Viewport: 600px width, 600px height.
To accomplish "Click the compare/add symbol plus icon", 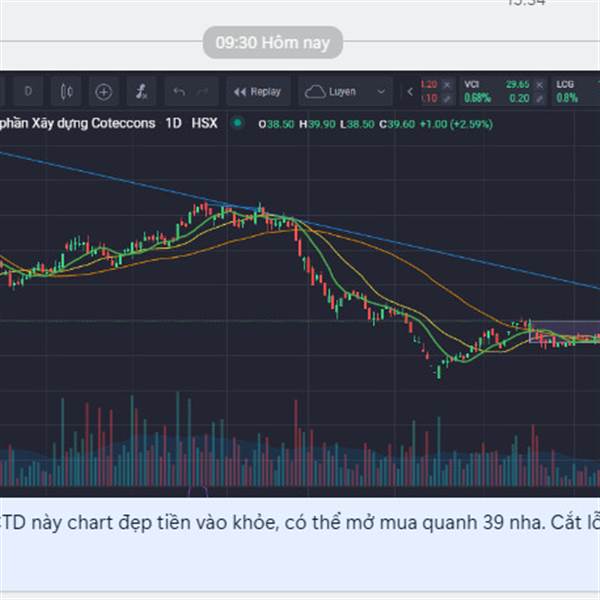I will pos(103,92).
